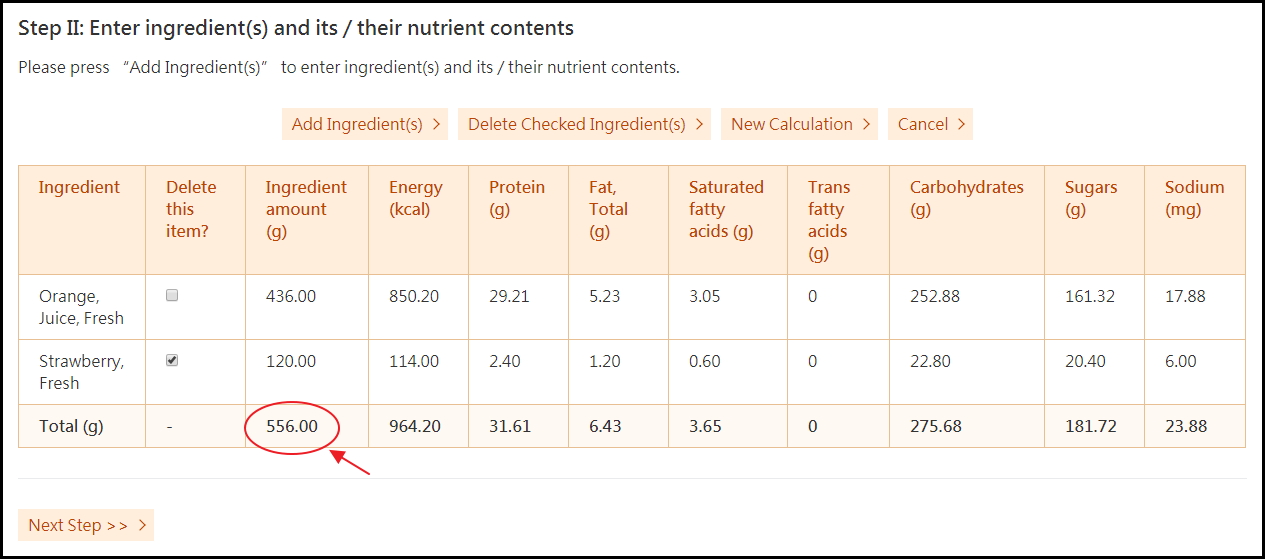Click the Protein (g) column header
The height and width of the screenshot is (559, 1265).
517,198
